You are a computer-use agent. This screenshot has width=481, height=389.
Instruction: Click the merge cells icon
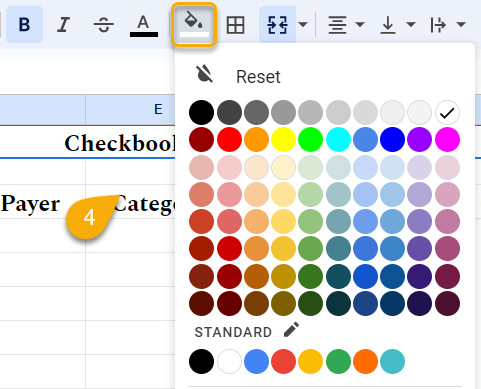pyautogui.click(x=277, y=24)
